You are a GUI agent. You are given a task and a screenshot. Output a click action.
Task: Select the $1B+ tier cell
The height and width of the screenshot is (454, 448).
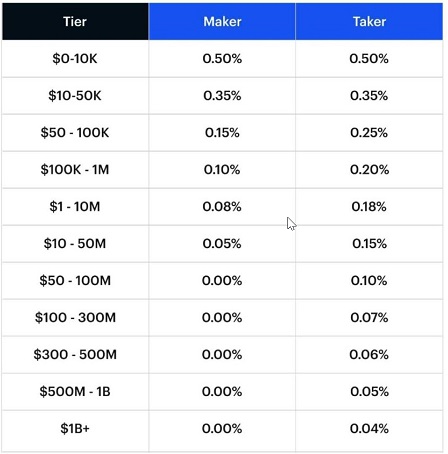(75, 429)
